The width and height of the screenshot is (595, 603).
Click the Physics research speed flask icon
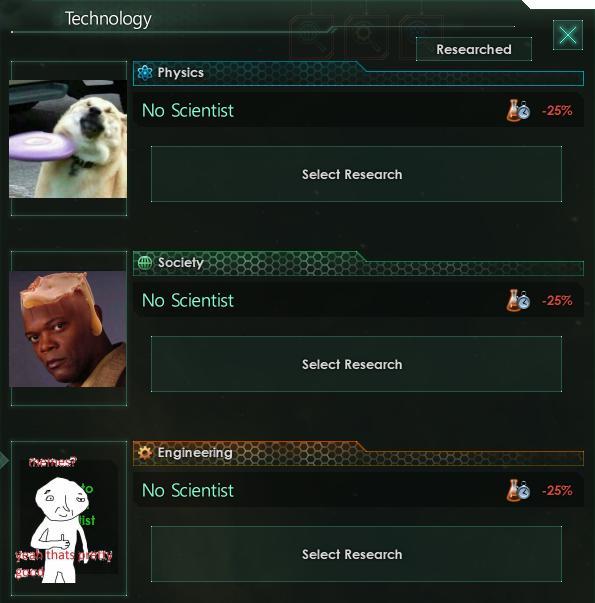(x=518, y=111)
